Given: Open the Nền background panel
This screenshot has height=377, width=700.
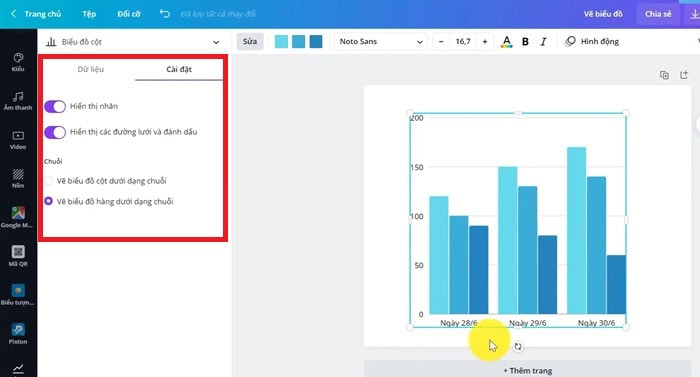Looking at the screenshot, I should tap(18, 179).
